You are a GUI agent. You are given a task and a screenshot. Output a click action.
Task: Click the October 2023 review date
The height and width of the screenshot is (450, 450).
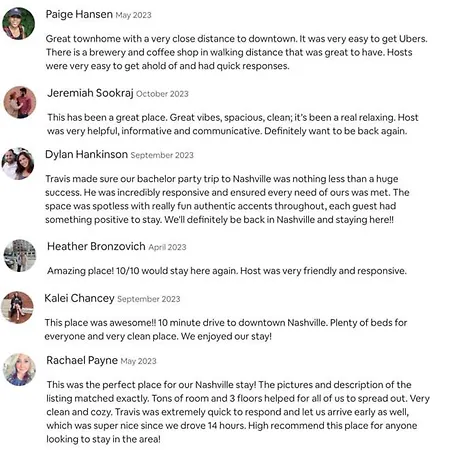[x=162, y=94]
